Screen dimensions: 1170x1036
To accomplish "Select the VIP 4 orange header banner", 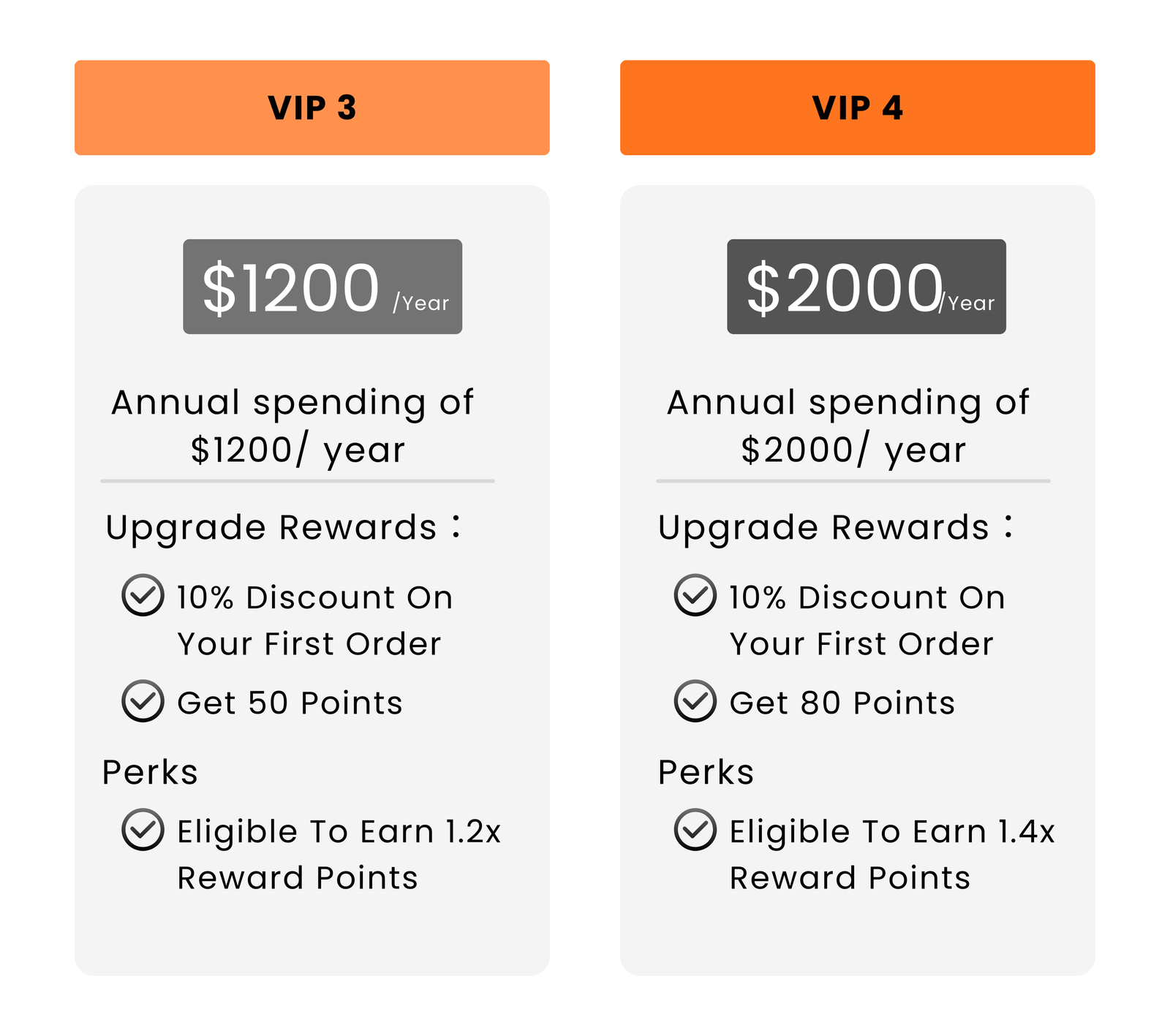I will pyautogui.click(x=857, y=107).
